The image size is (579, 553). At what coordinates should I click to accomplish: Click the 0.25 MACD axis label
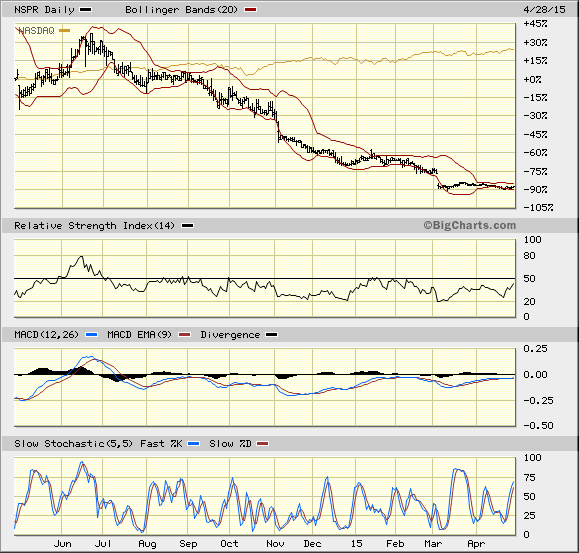535,348
